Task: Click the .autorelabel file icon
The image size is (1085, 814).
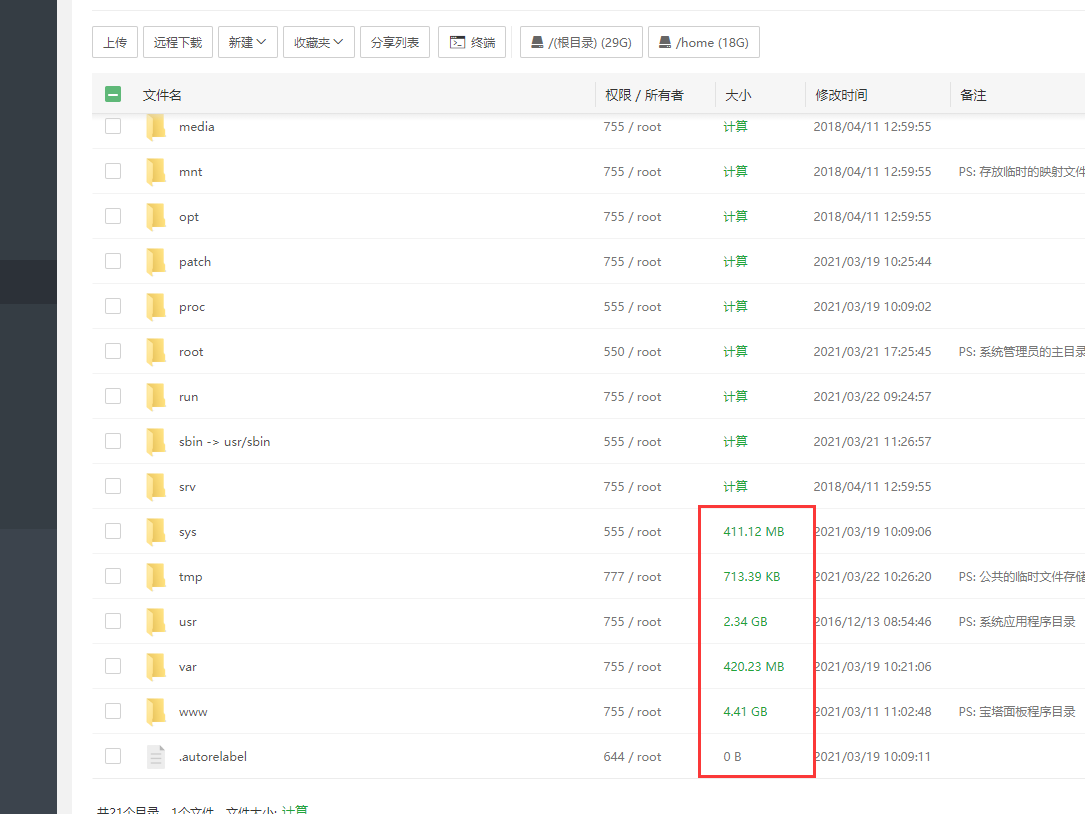Action: [156, 756]
